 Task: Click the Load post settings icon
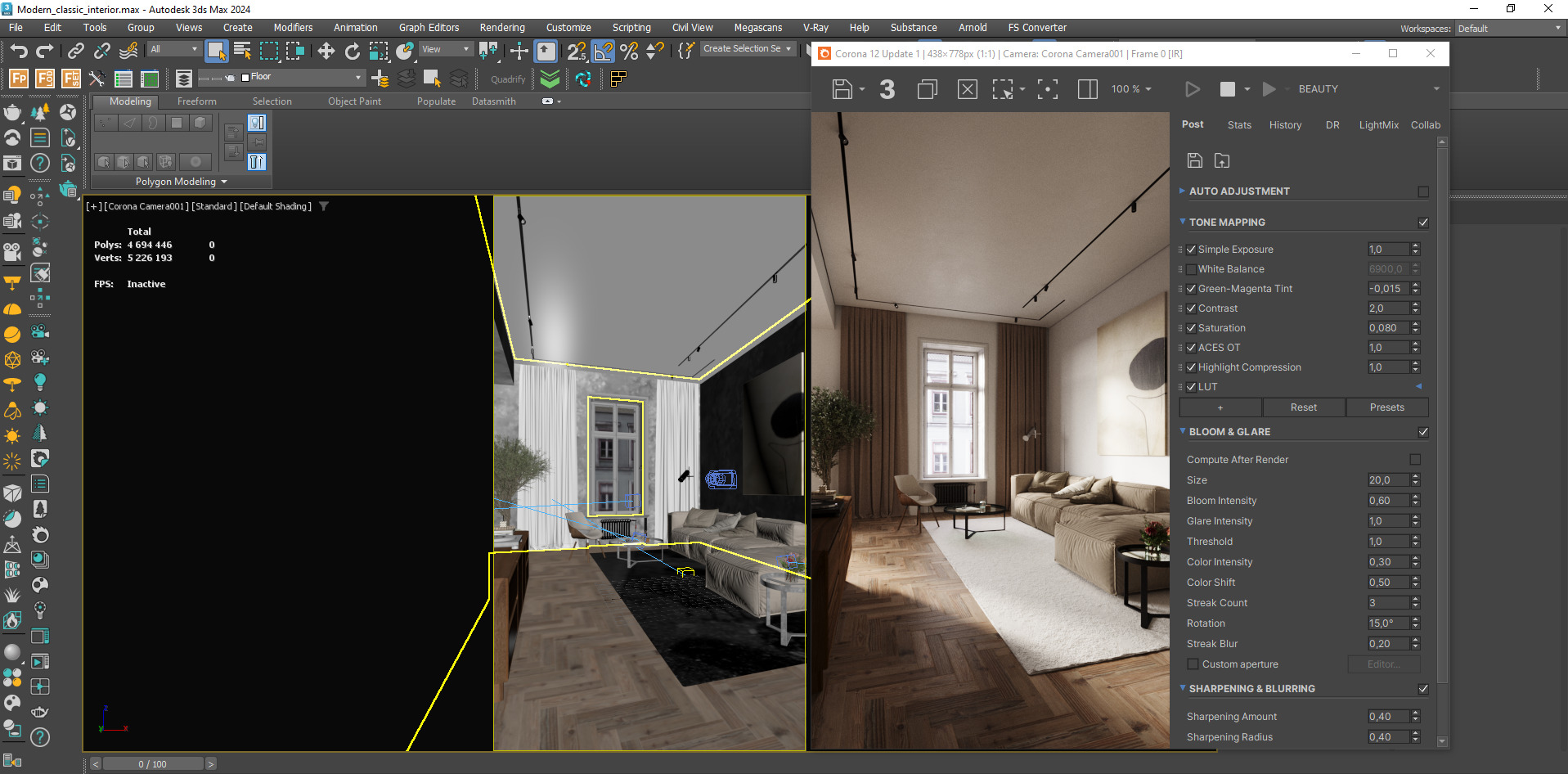(x=1221, y=160)
